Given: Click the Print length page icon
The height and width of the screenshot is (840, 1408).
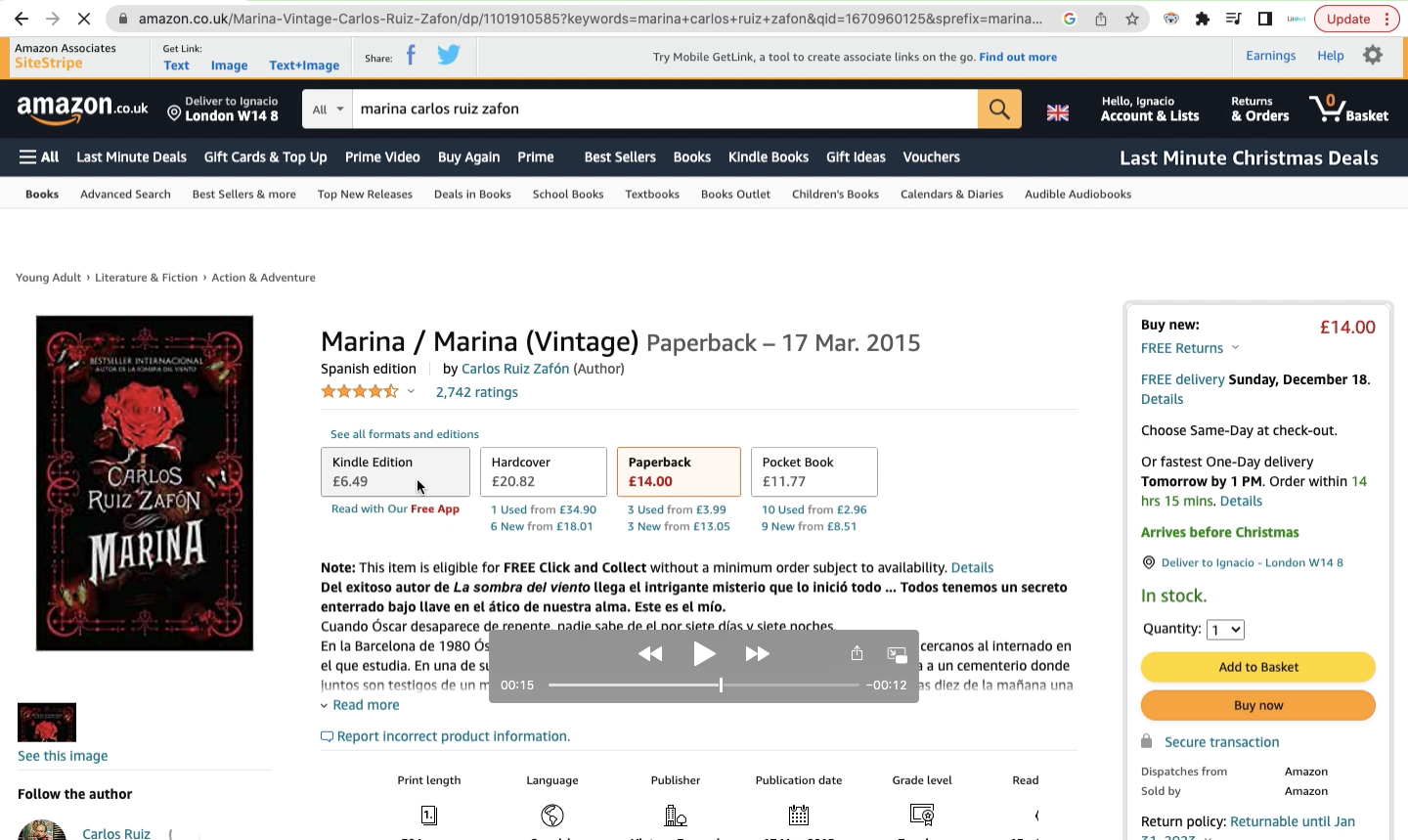Looking at the screenshot, I should click(x=428, y=815).
